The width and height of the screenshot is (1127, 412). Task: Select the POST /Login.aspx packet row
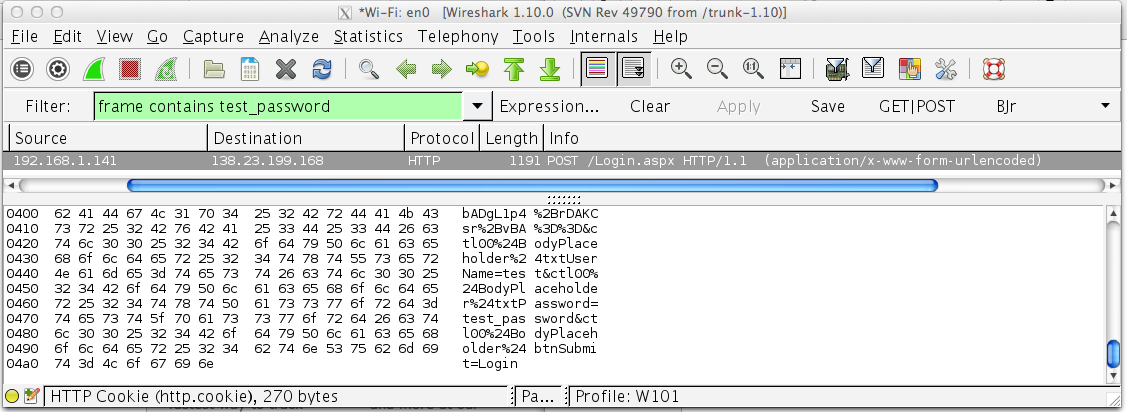(x=564, y=160)
